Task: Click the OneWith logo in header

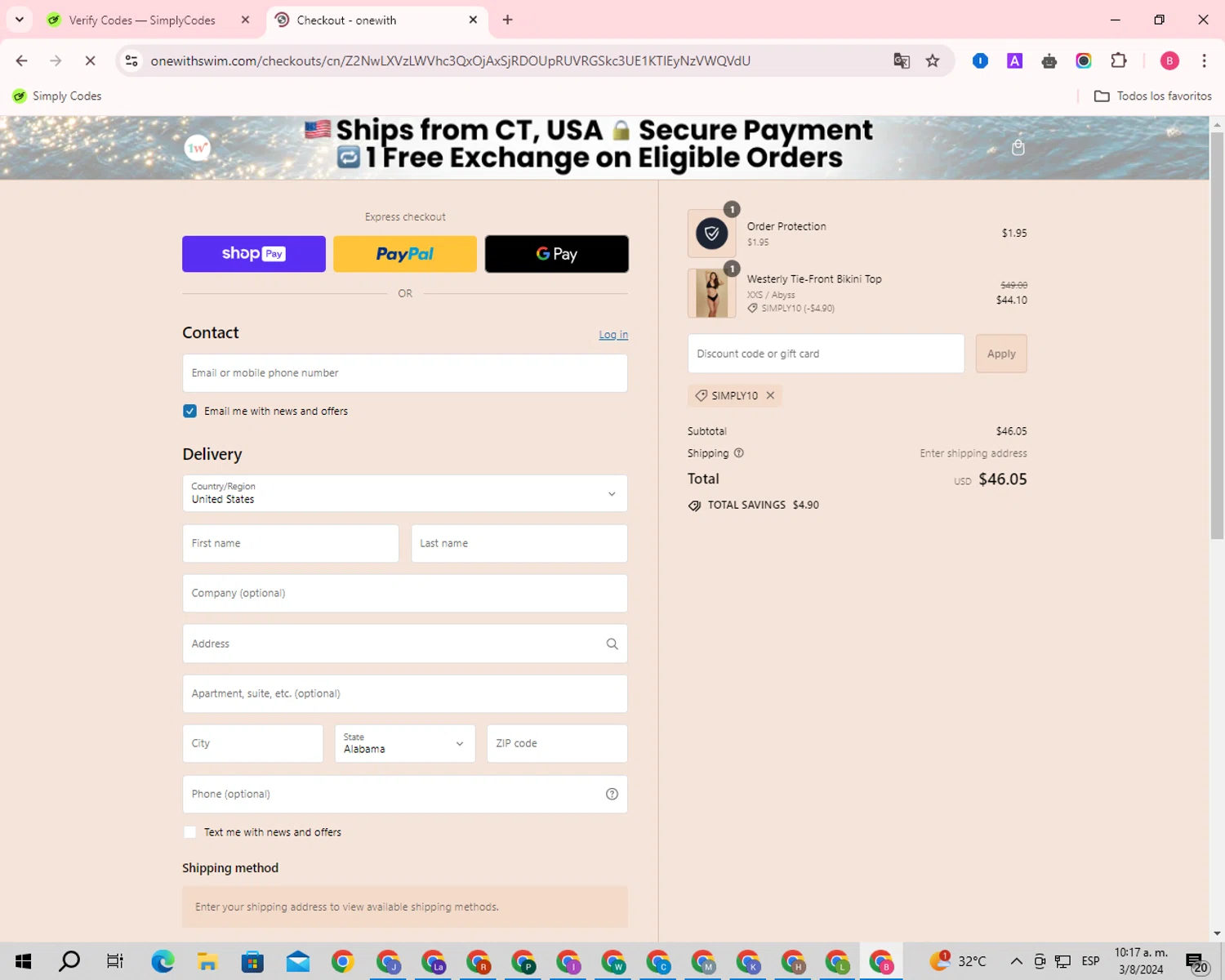Action: coord(198,148)
